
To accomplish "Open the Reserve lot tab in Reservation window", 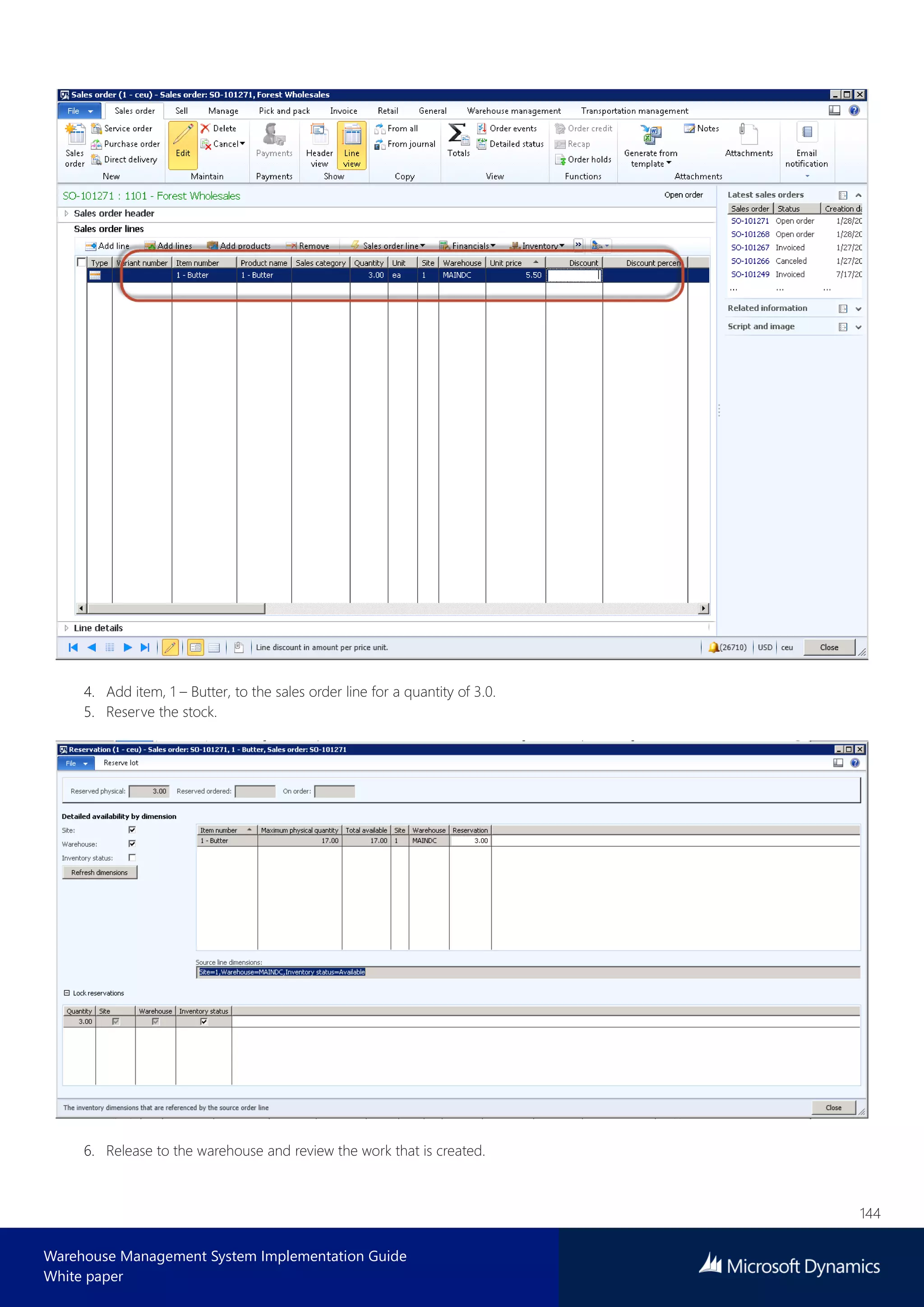I will tap(120, 763).
